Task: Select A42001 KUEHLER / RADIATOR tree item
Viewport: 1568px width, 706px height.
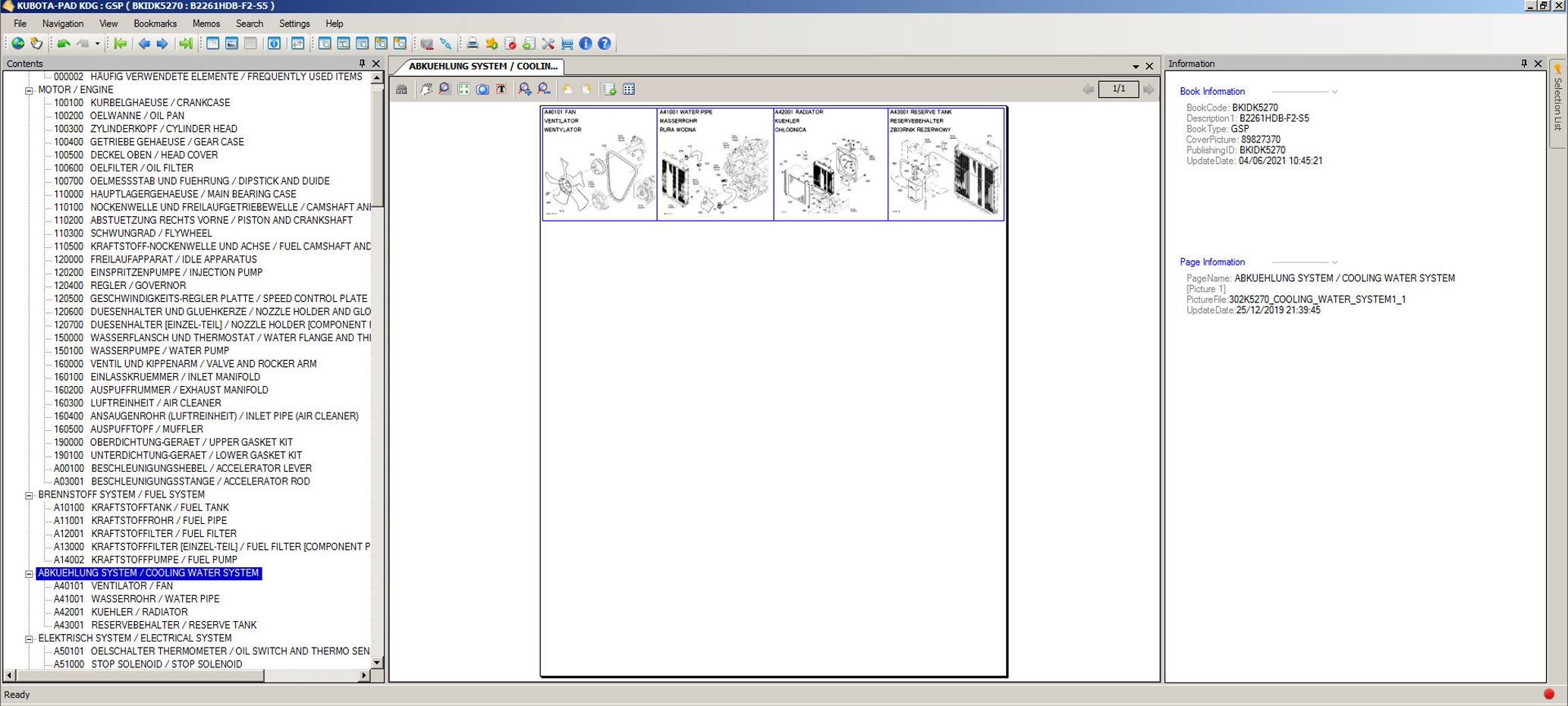Action: pyautogui.click(x=139, y=612)
